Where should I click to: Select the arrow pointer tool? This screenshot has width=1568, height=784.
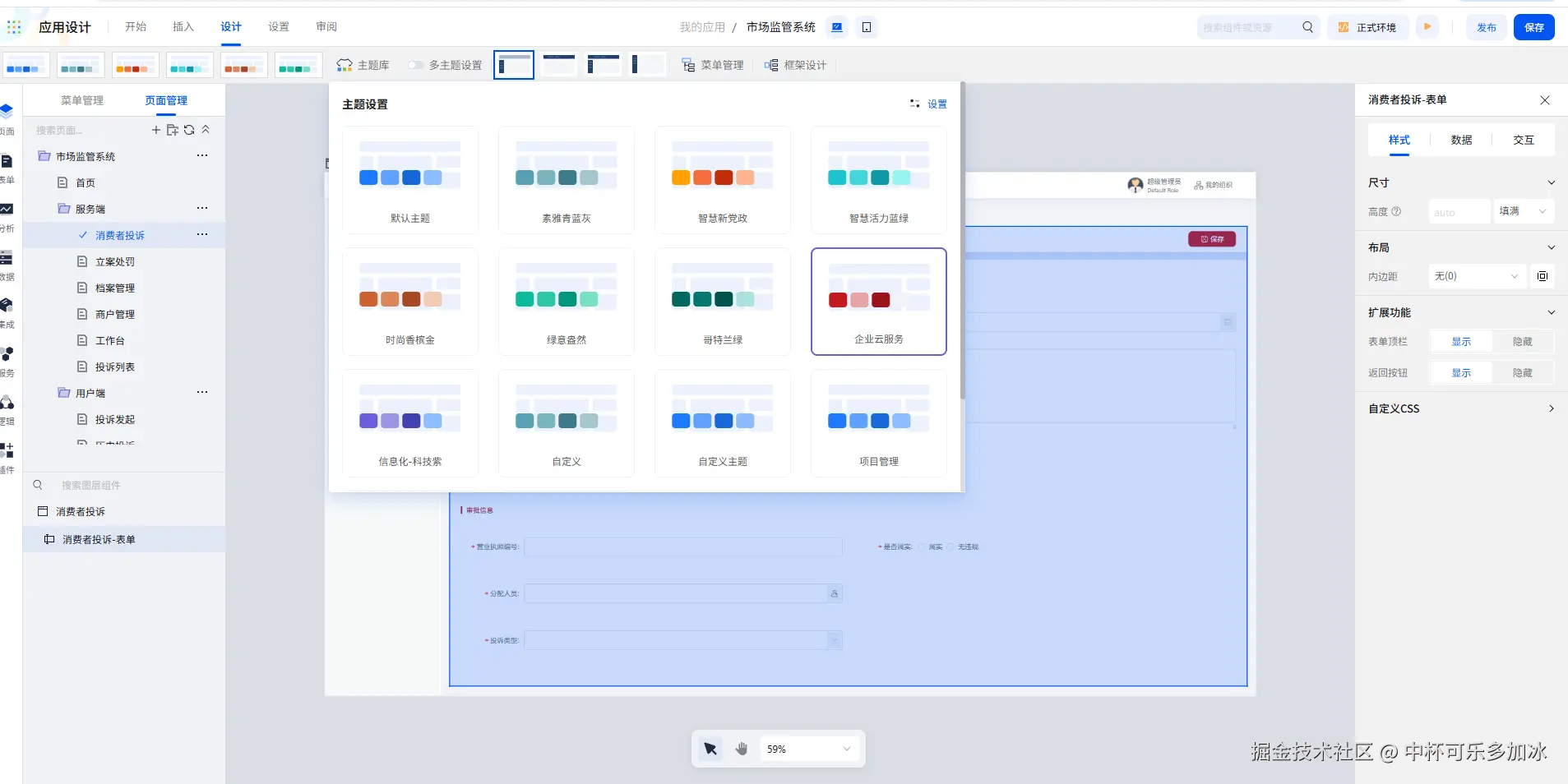coord(710,749)
